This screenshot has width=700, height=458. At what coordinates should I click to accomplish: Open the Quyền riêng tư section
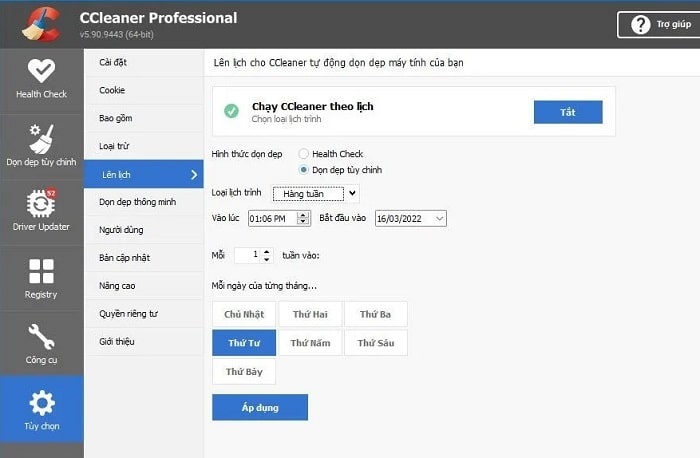click(x=144, y=314)
